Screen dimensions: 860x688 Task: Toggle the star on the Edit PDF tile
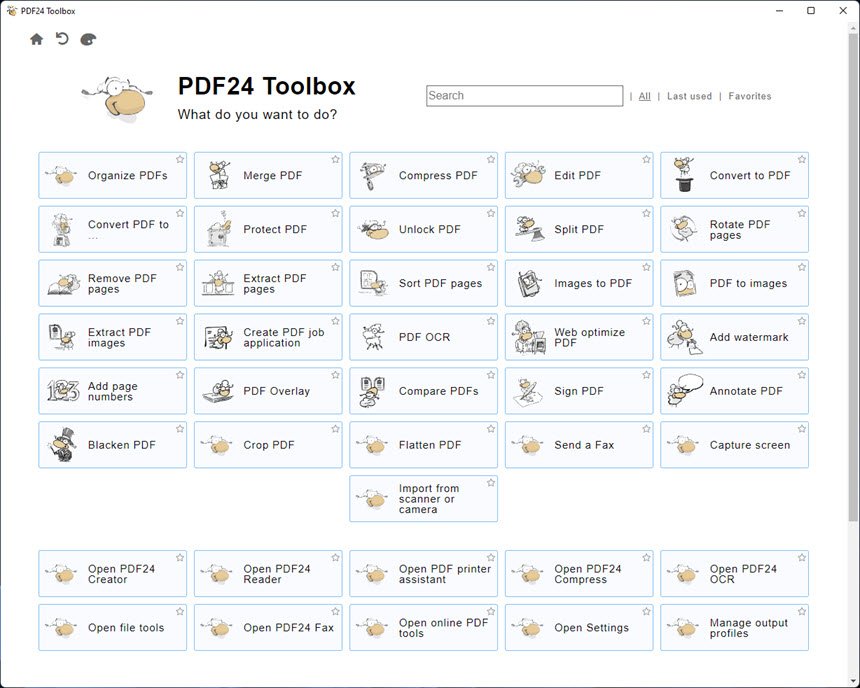pyautogui.click(x=646, y=159)
